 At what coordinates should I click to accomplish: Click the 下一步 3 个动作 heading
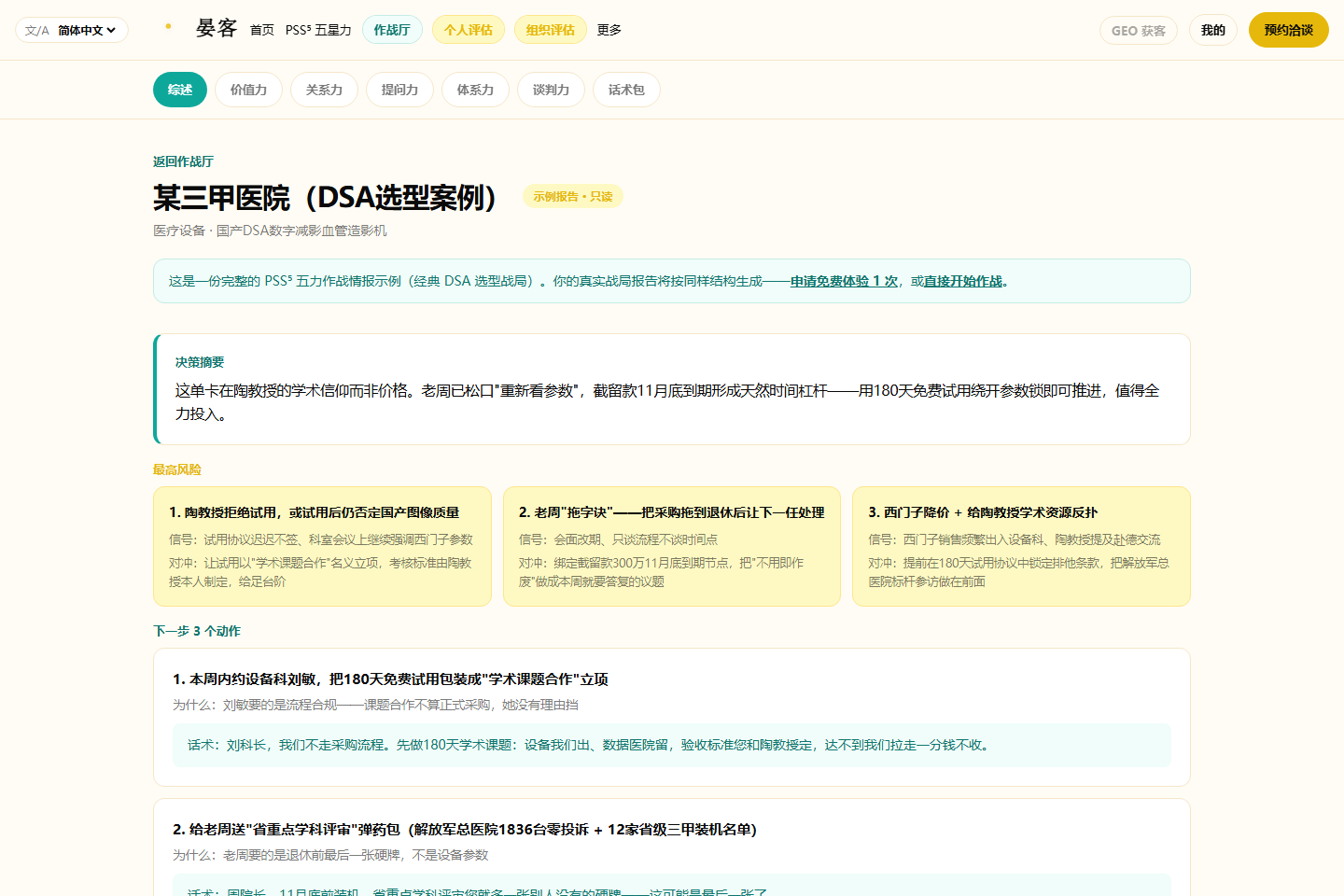click(197, 631)
